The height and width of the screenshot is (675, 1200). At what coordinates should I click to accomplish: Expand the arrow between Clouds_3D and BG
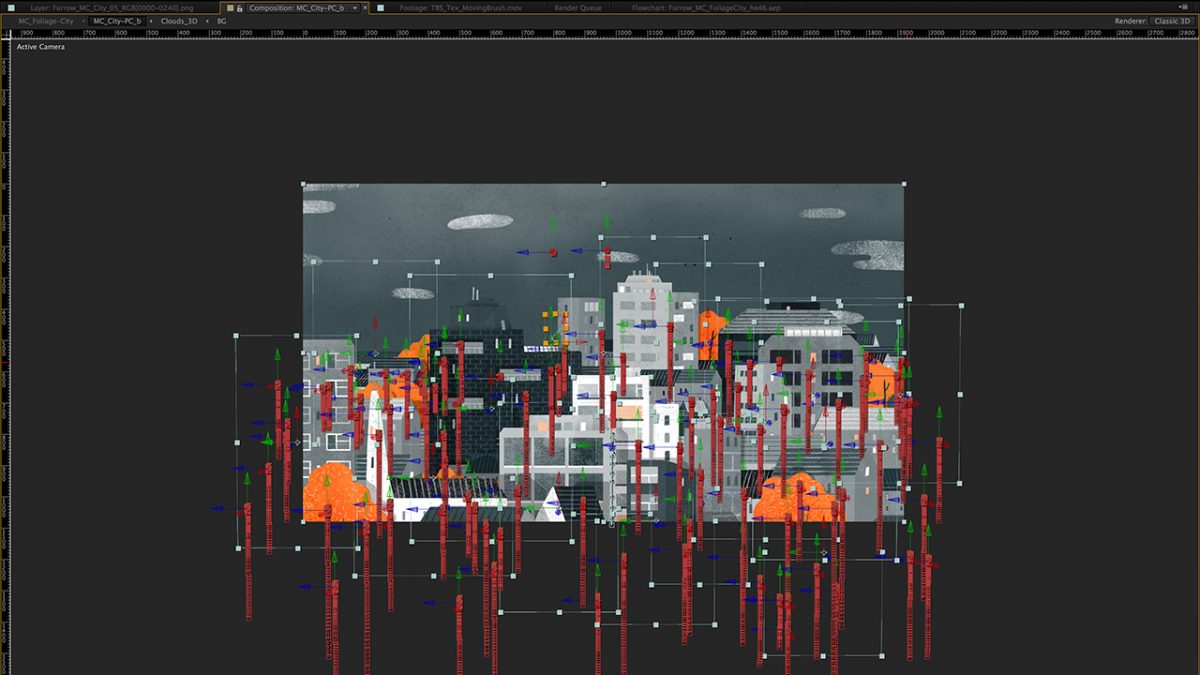pyautogui.click(x=208, y=21)
